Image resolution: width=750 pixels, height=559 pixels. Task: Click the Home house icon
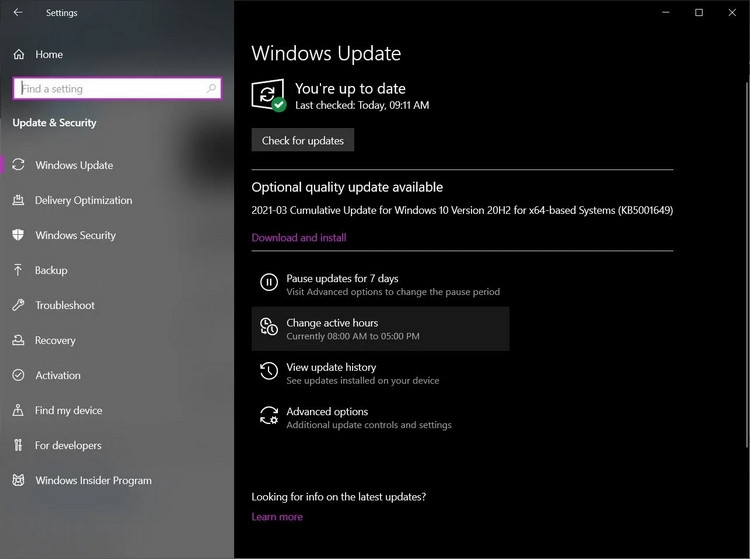pyautogui.click(x=19, y=55)
